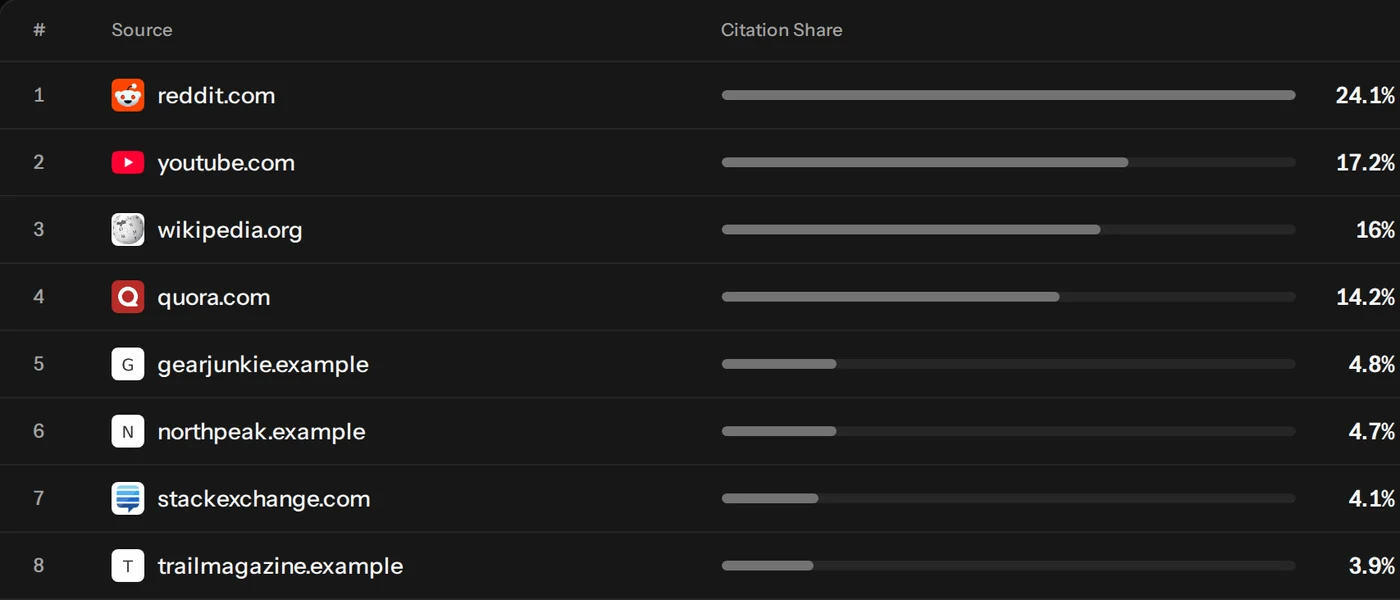
Task: Click trailmagazine.example citation bar
Action: (x=1008, y=565)
